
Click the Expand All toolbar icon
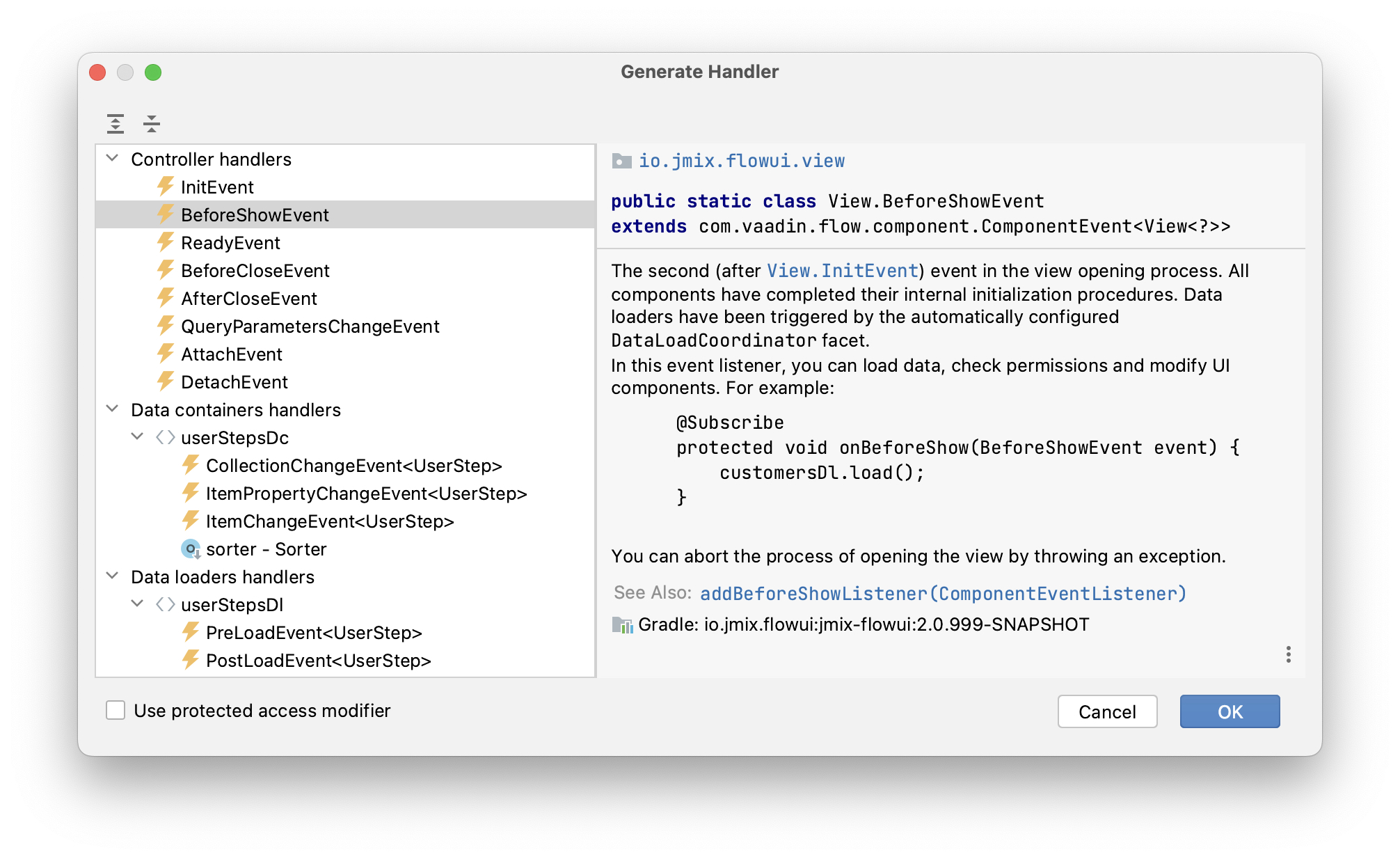tap(116, 124)
